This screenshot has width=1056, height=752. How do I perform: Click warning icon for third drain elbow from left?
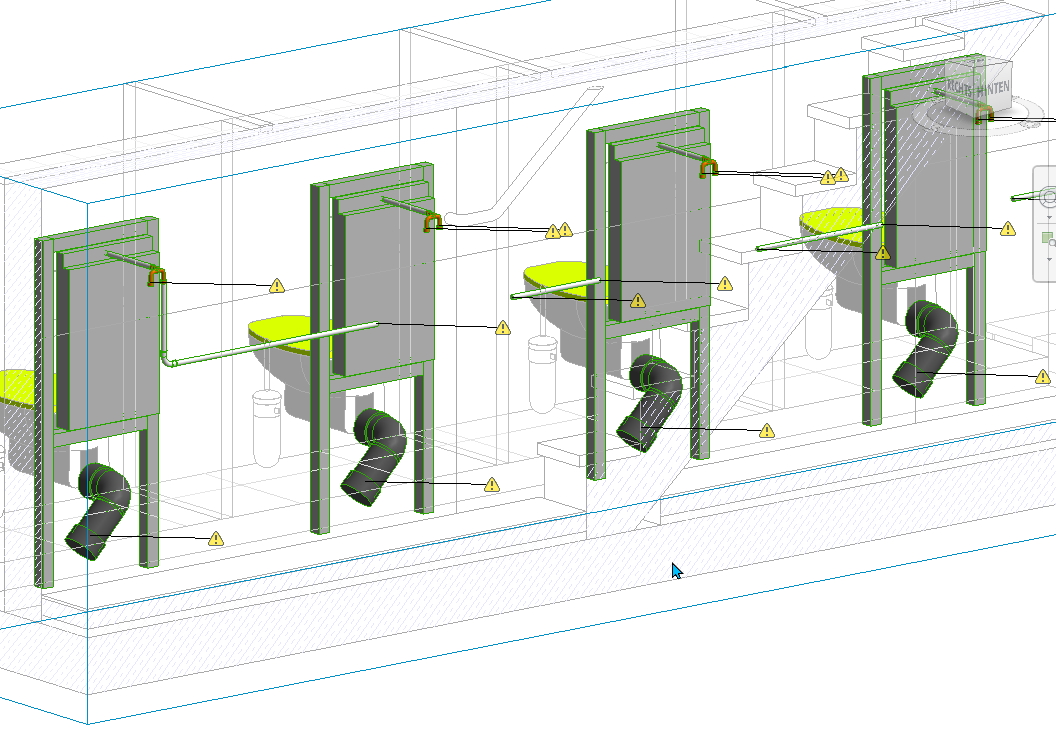pos(766,431)
